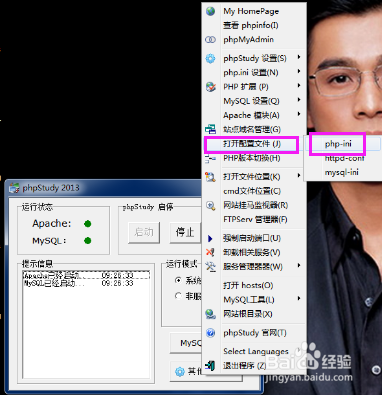Open mysql-ini in the submenu
Viewport: 382px width, 395px height.
[343, 173]
